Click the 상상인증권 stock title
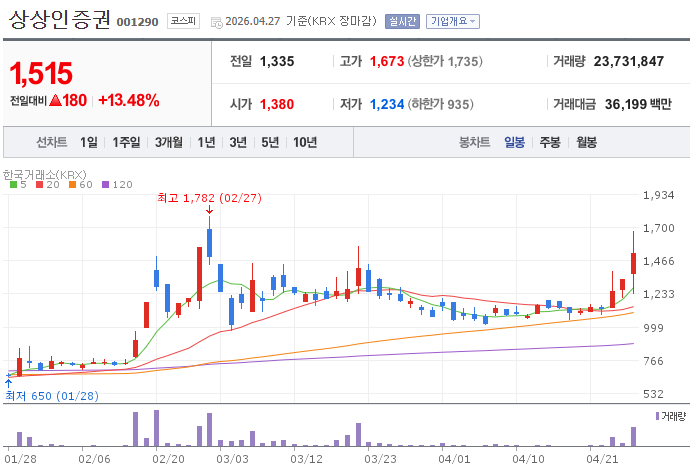This screenshot has width=690, height=470. [59, 20]
